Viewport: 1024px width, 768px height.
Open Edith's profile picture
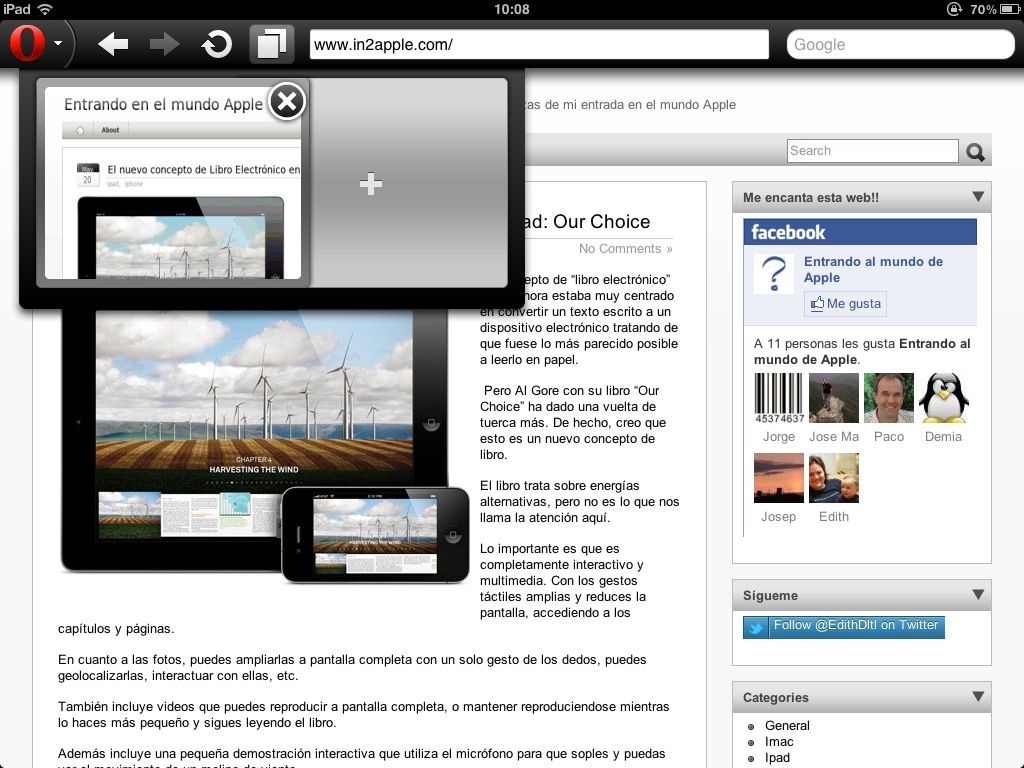click(x=833, y=478)
